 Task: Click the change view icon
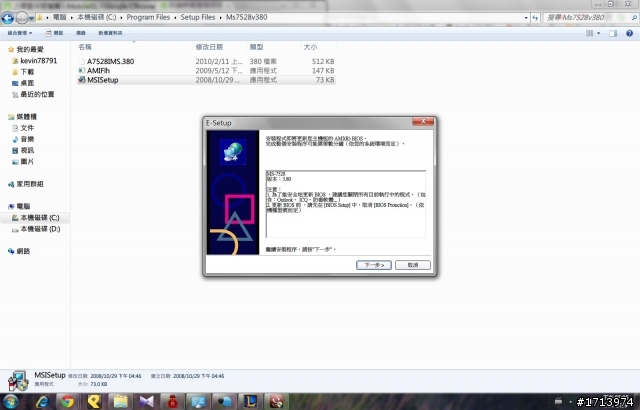pyautogui.click(x=589, y=33)
